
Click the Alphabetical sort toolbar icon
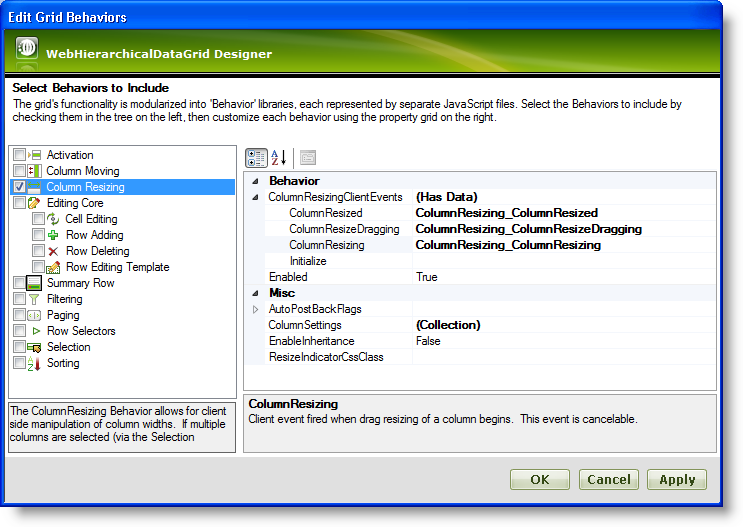point(279,158)
